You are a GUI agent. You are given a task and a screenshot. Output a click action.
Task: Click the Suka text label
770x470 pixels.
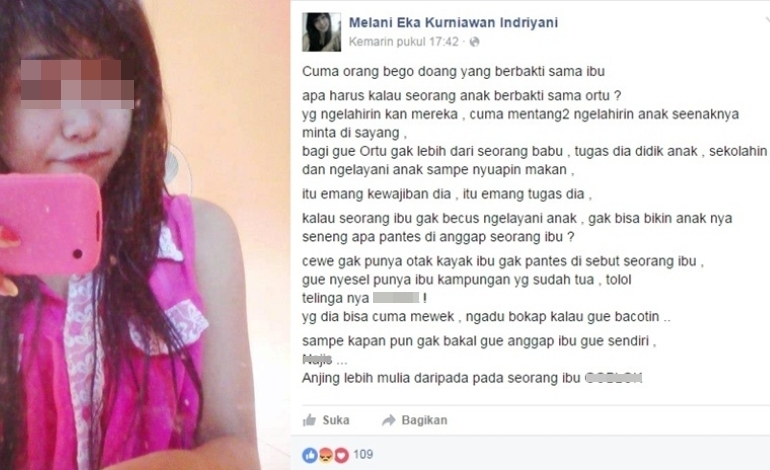336,420
